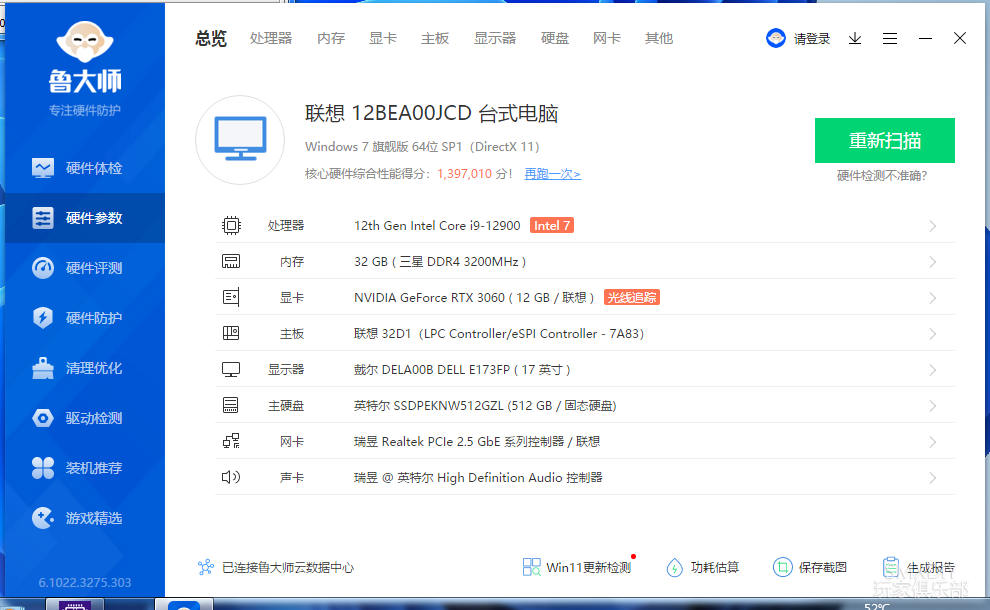Expand the 显卡 row chevron
The height and width of the screenshot is (610, 990).
[933, 298]
